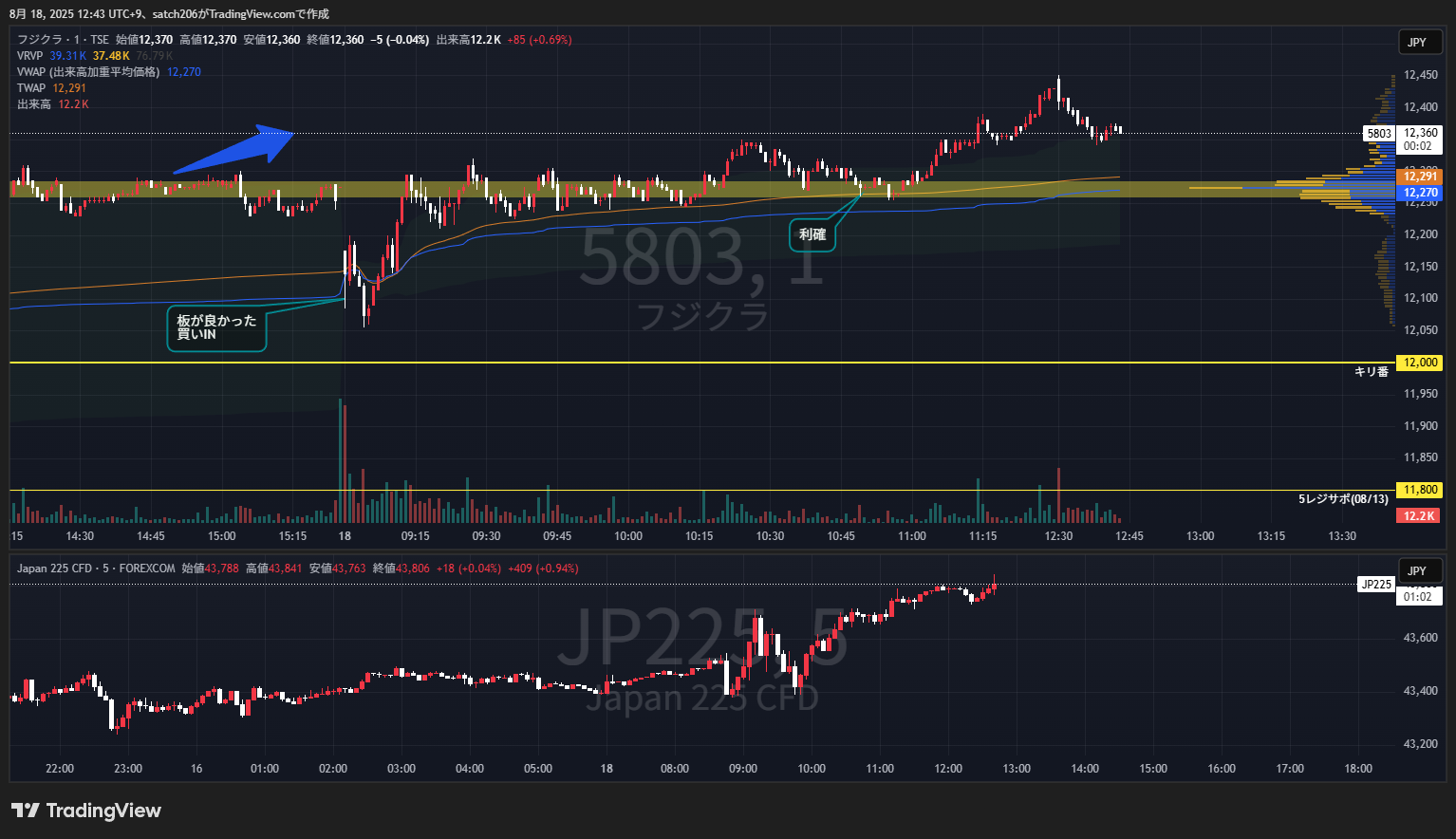
Task: Click the orange 12,291 price-axis label
Action: [1420, 177]
